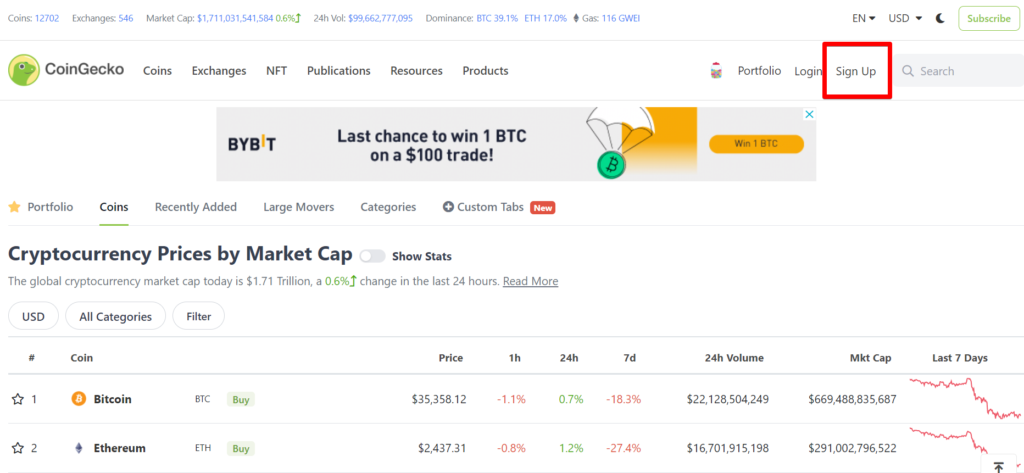Favorite Bitcoin with star icon

pos(17,399)
